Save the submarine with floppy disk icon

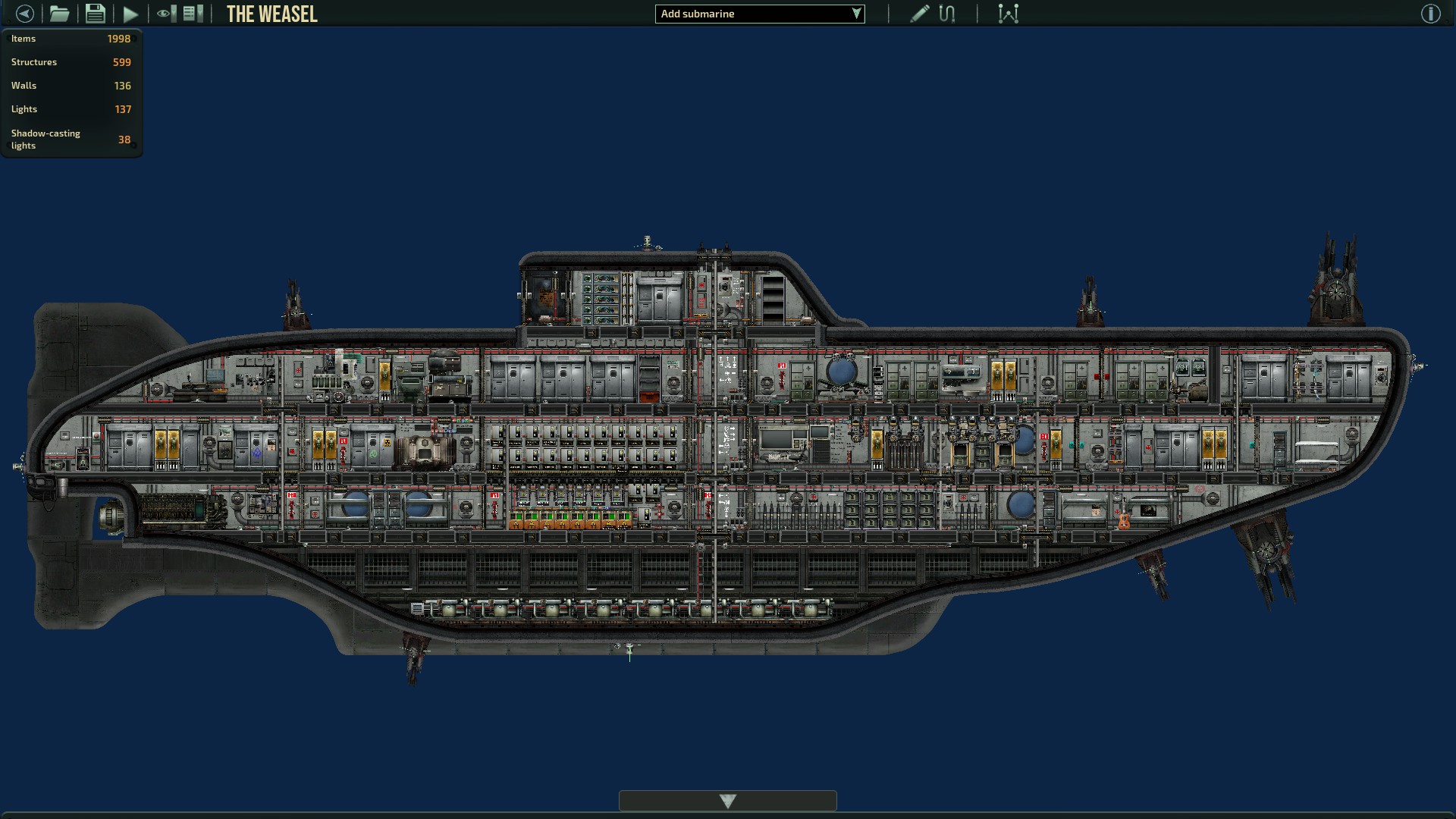pos(95,14)
